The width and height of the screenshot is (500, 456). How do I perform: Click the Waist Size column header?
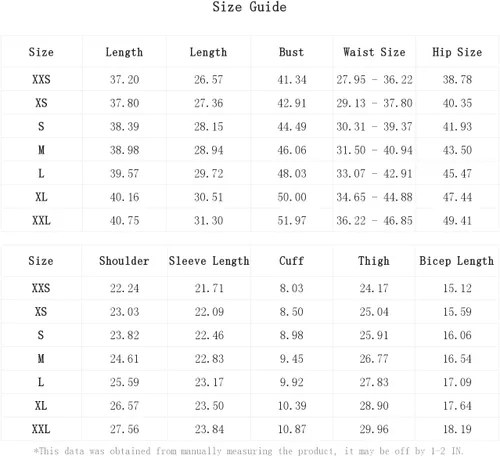[374, 52]
